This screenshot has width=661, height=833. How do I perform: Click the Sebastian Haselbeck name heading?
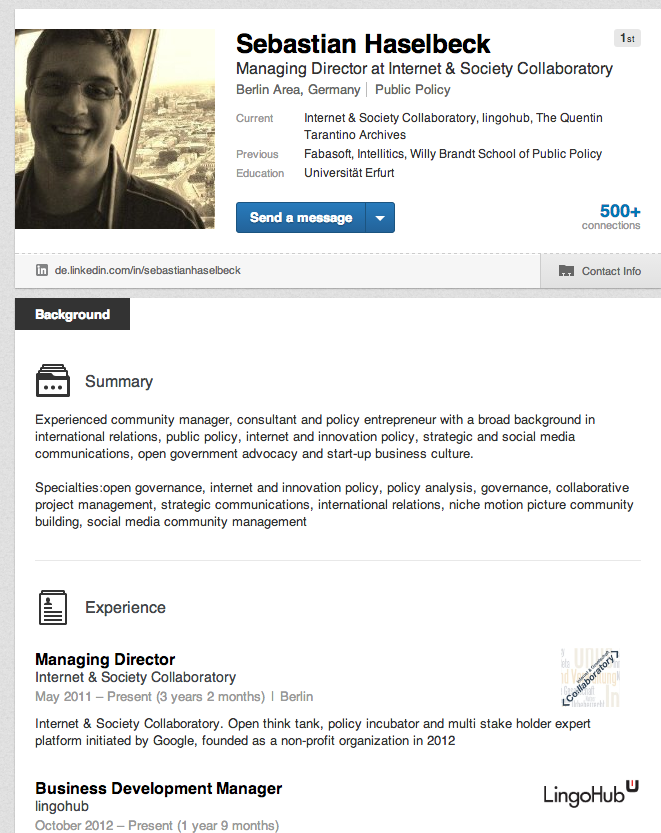click(363, 44)
